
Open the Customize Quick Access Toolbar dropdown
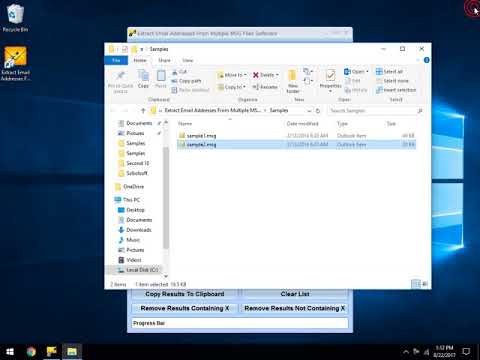click(142, 49)
